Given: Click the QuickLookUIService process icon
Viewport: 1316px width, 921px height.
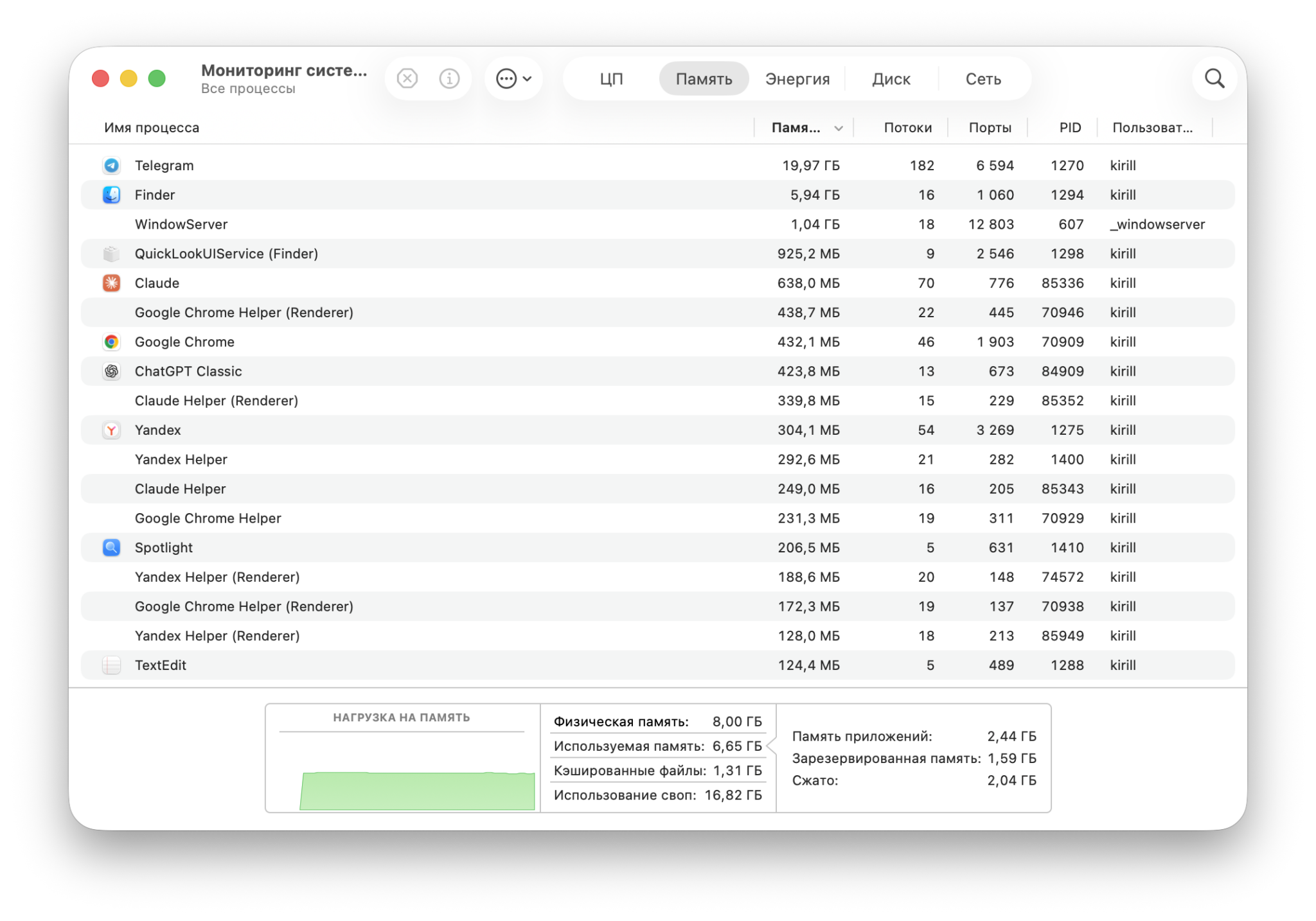Looking at the screenshot, I should (111, 254).
